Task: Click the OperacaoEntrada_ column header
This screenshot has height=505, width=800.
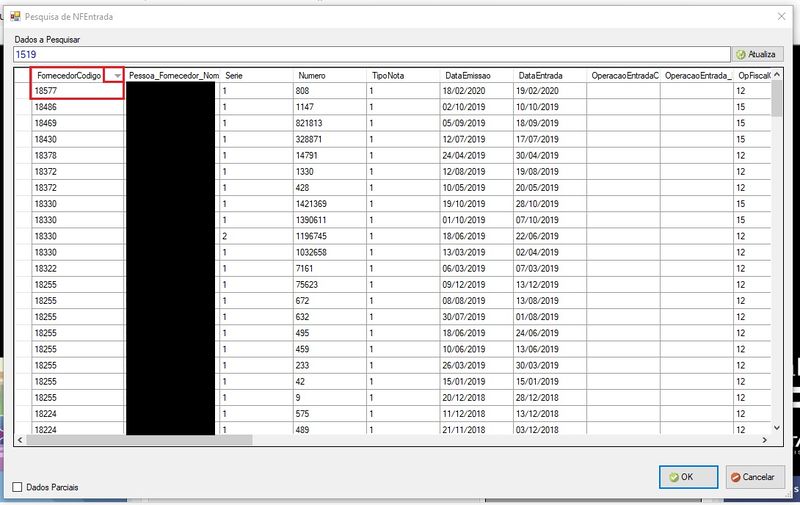Action: point(697,75)
